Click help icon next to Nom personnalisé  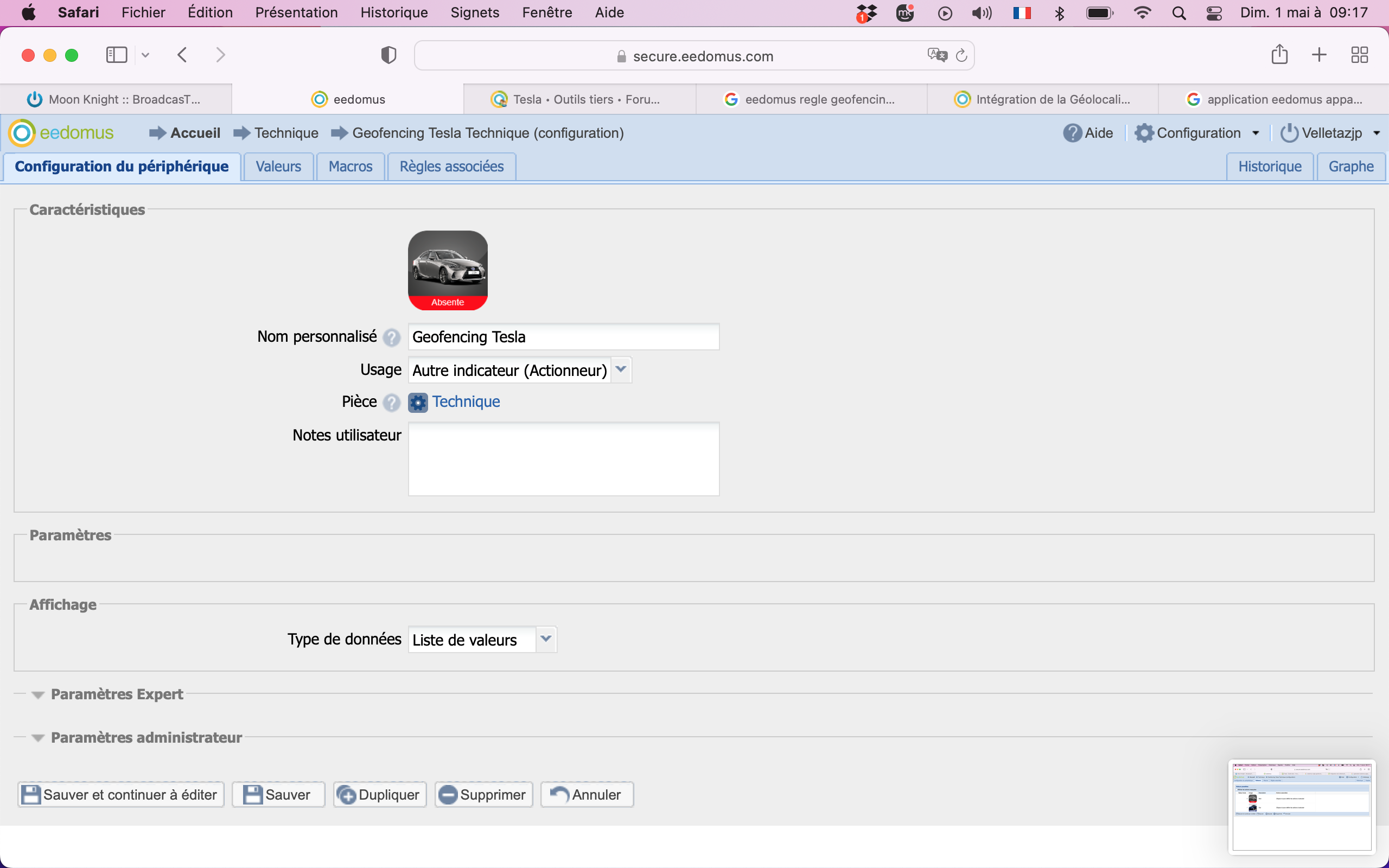391,337
